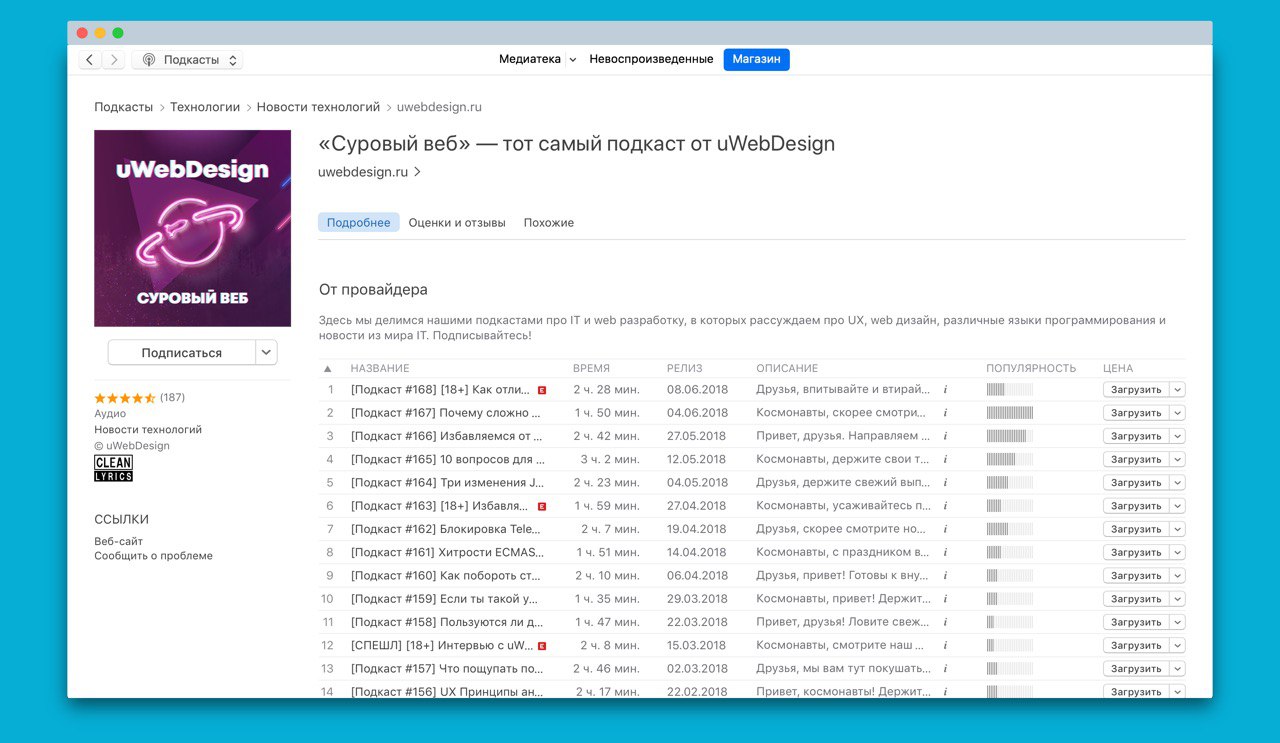The height and width of the screenshot is (743, 1280).
Task: Select duration 2 ч. 7 мин. cell
Action: 609,529
